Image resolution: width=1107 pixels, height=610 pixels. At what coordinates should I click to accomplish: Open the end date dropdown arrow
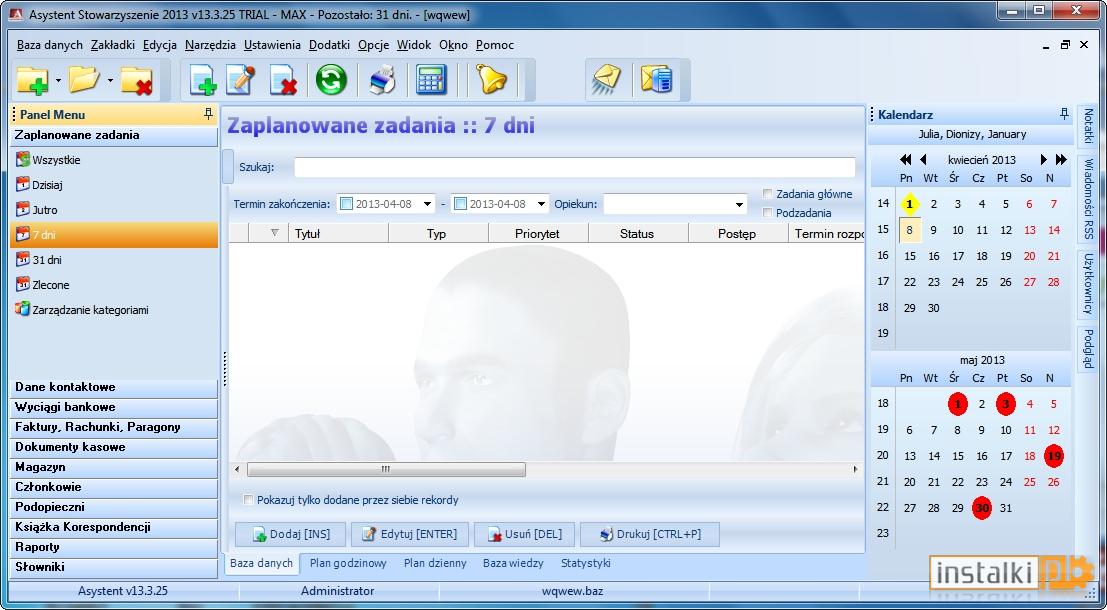(541, 204)
